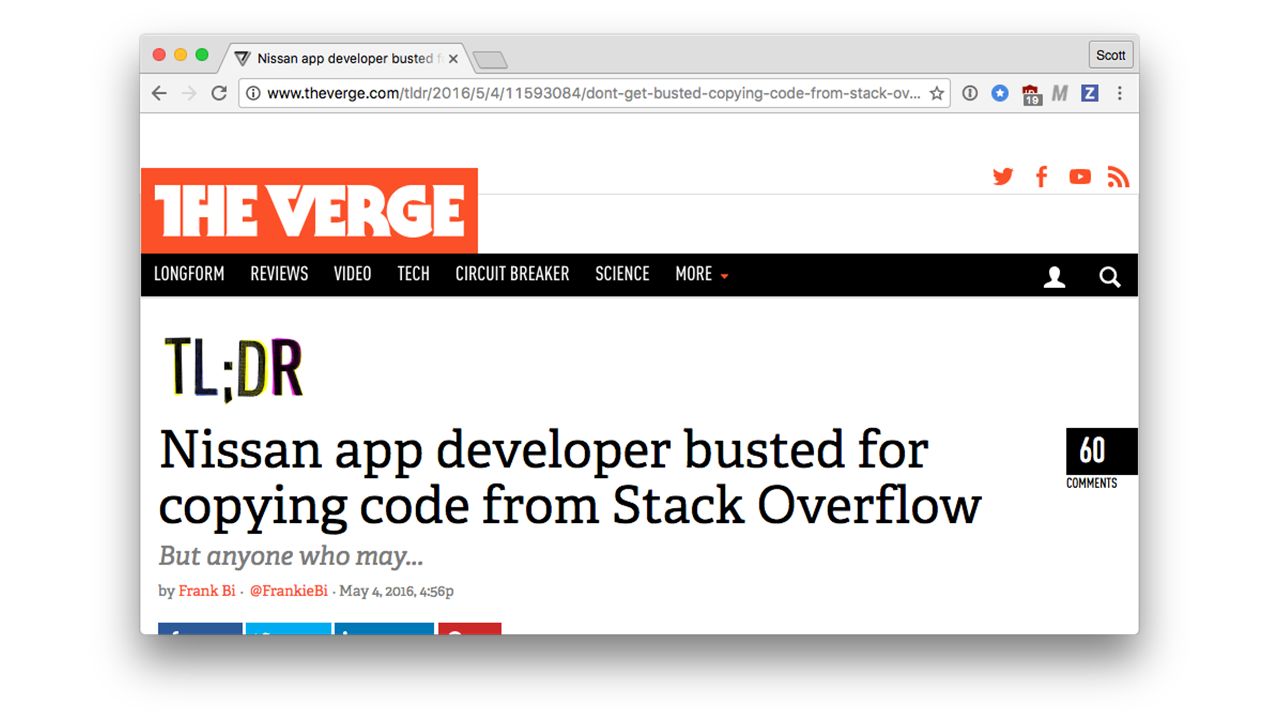This screenshot has width=1280, height=720.
Task: Maximize the window with green button
Action: (202, 55)
